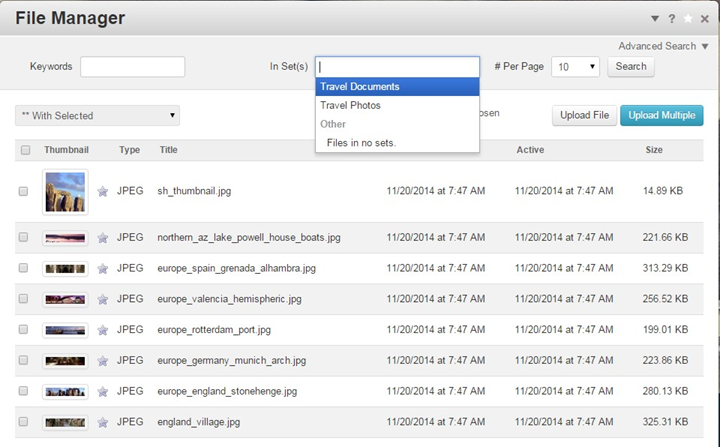The height and width of the screenshot is (447, 720).
Task: Click the star icon in title bar
Action: click(687, 18)
